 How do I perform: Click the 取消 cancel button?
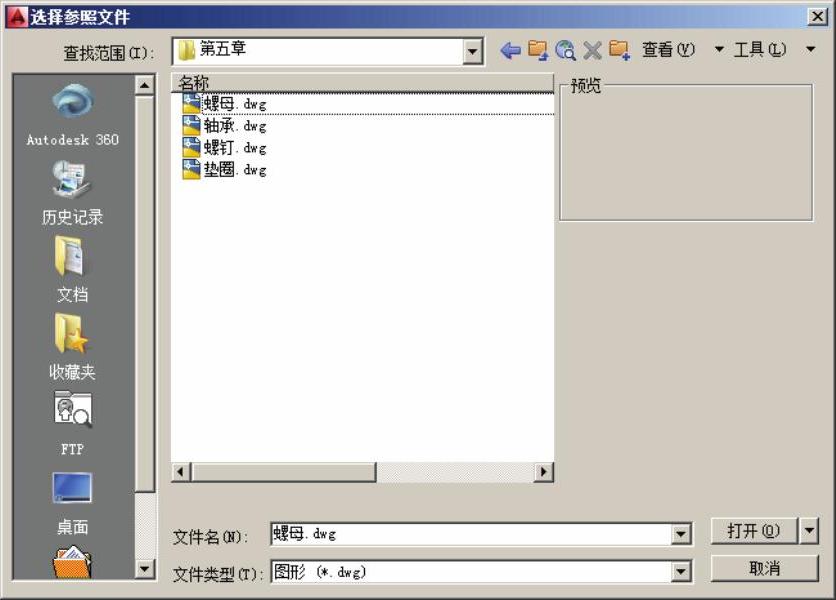(x=764, y=568)
